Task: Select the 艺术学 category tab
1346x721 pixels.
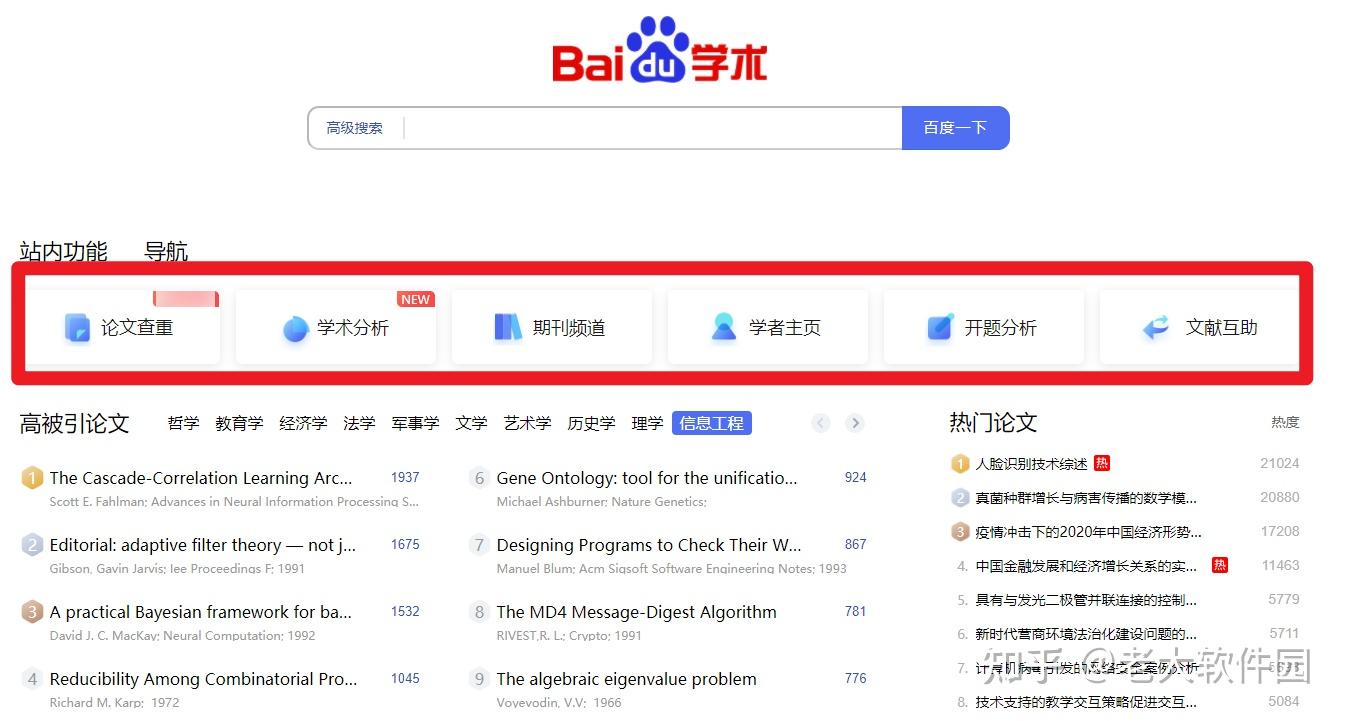Action: click(527, 423)
